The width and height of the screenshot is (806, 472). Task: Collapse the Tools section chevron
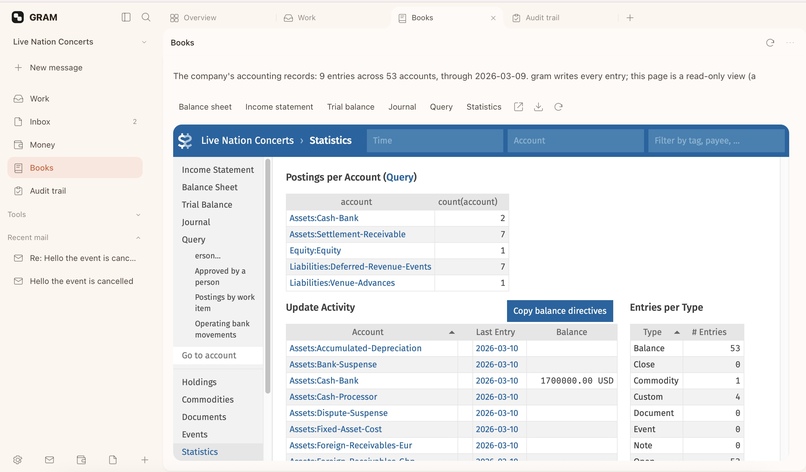138,214
